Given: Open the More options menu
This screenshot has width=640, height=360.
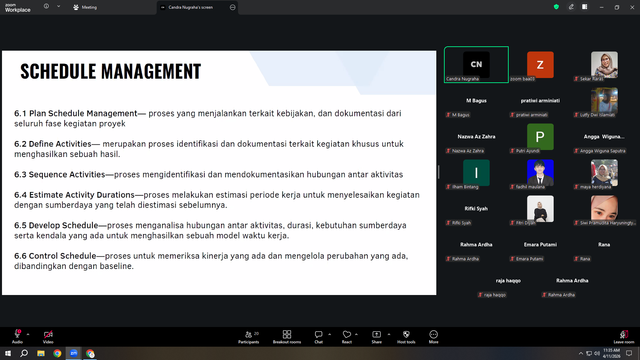Looking at the screenshot, I should pyautogui.click(x=433, y=337).
